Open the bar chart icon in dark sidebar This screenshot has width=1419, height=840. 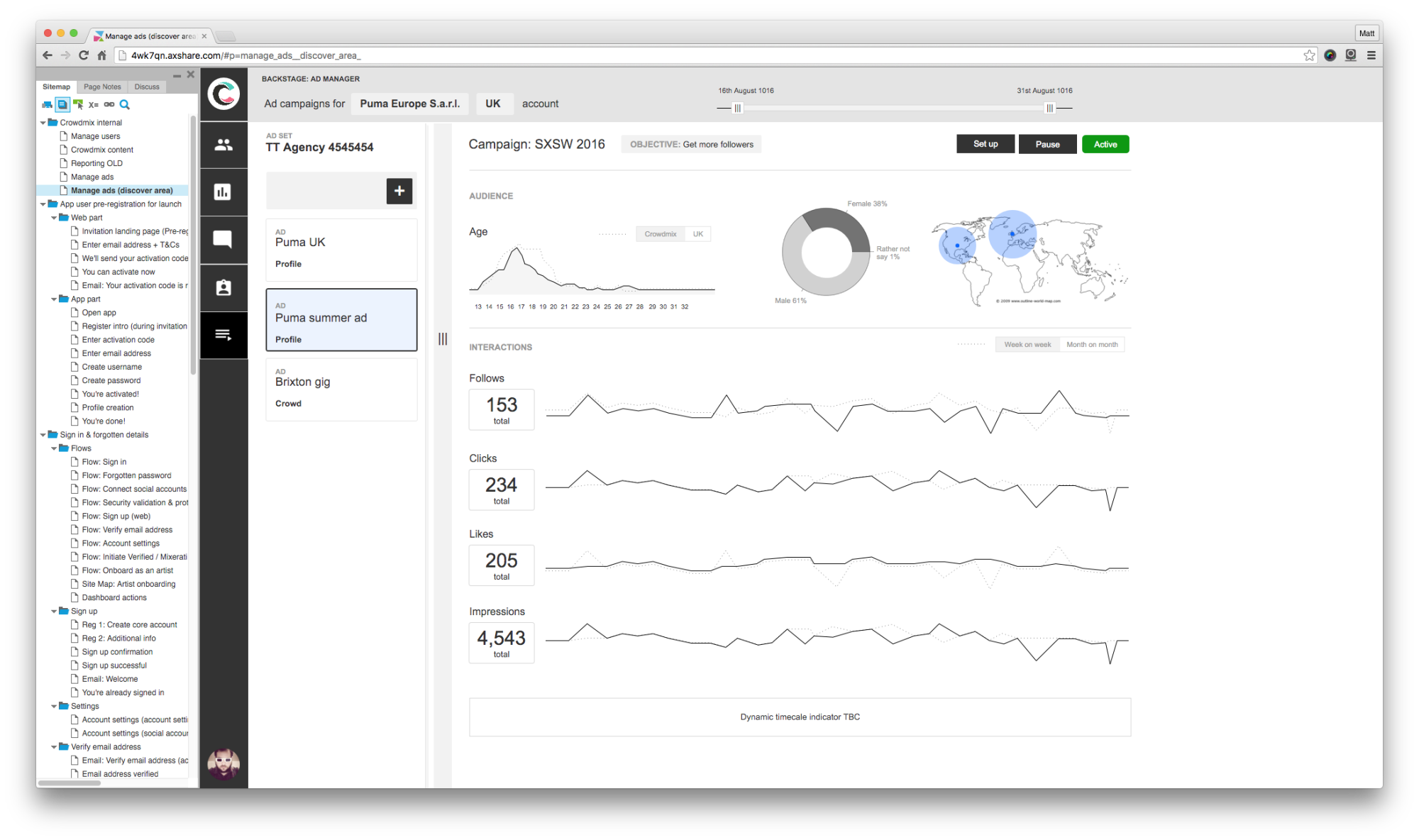click(x=223, y=192)
